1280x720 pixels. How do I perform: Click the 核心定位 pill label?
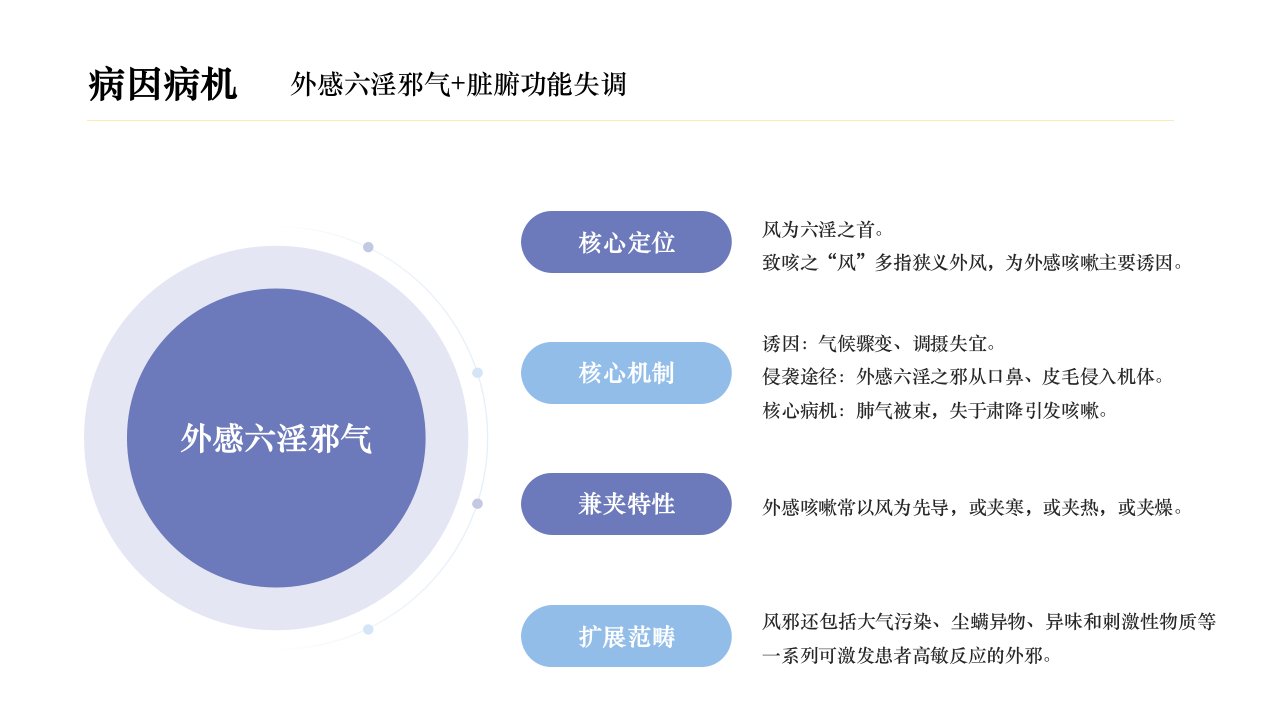[x=626, y=242]
